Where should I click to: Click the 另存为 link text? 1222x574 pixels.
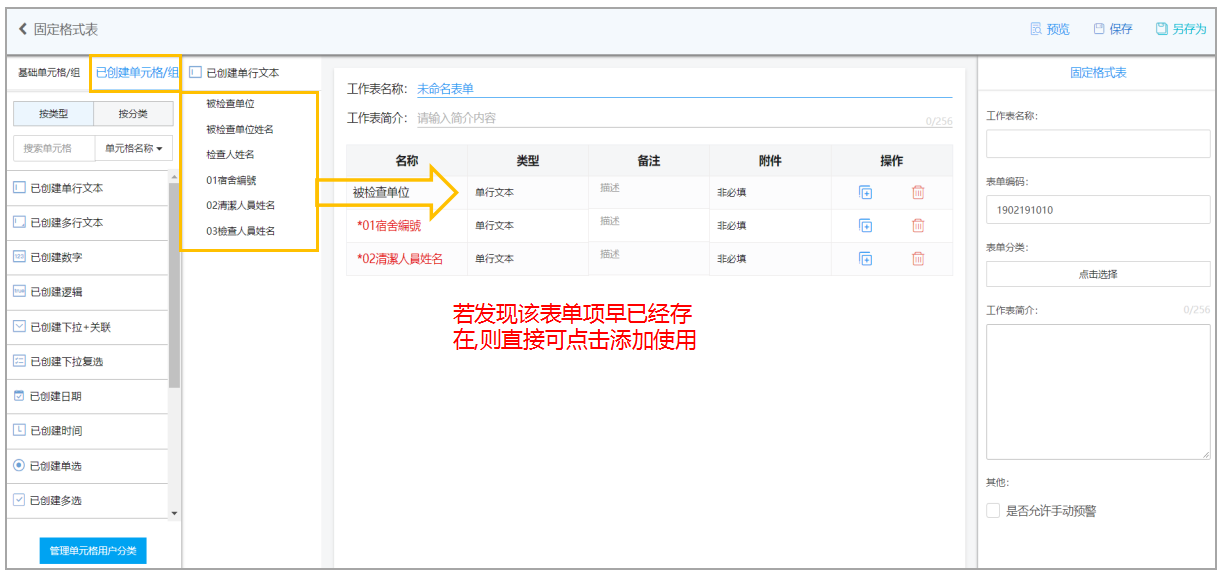click(1190, 29)
